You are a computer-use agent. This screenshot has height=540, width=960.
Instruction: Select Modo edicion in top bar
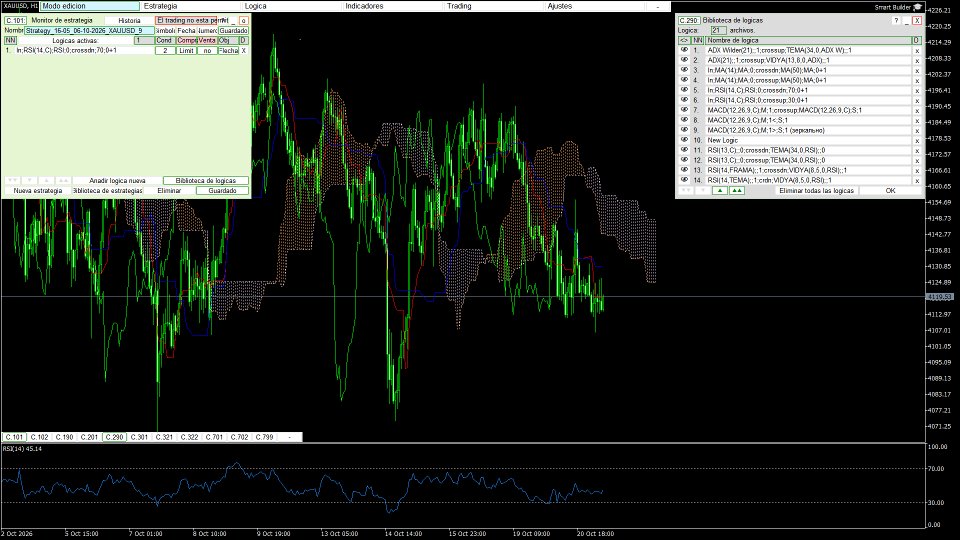[x=89, y=6]
